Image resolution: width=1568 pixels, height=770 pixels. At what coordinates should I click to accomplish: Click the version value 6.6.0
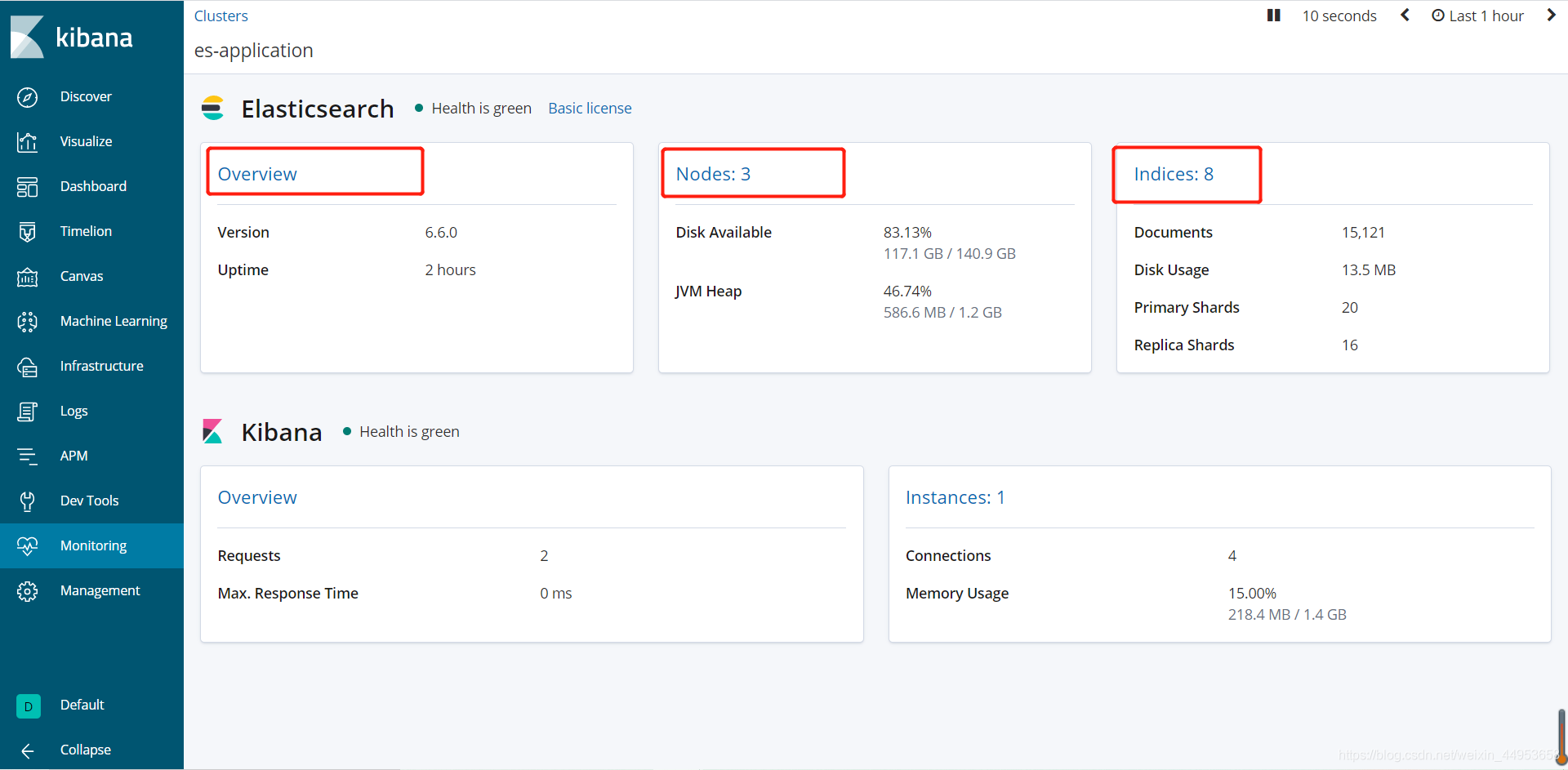coord(441,232)
